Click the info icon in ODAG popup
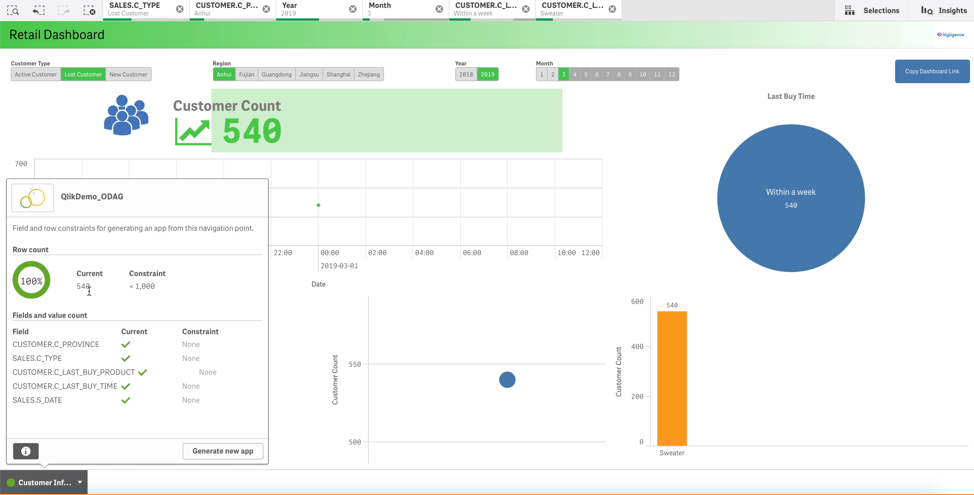The width and height of the screenshot is (974, 495). [26, 451]
